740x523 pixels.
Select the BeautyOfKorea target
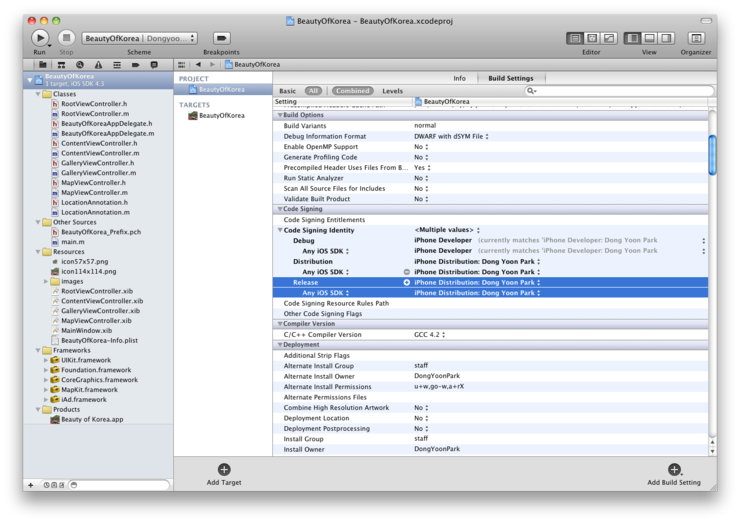coord(221,116)
